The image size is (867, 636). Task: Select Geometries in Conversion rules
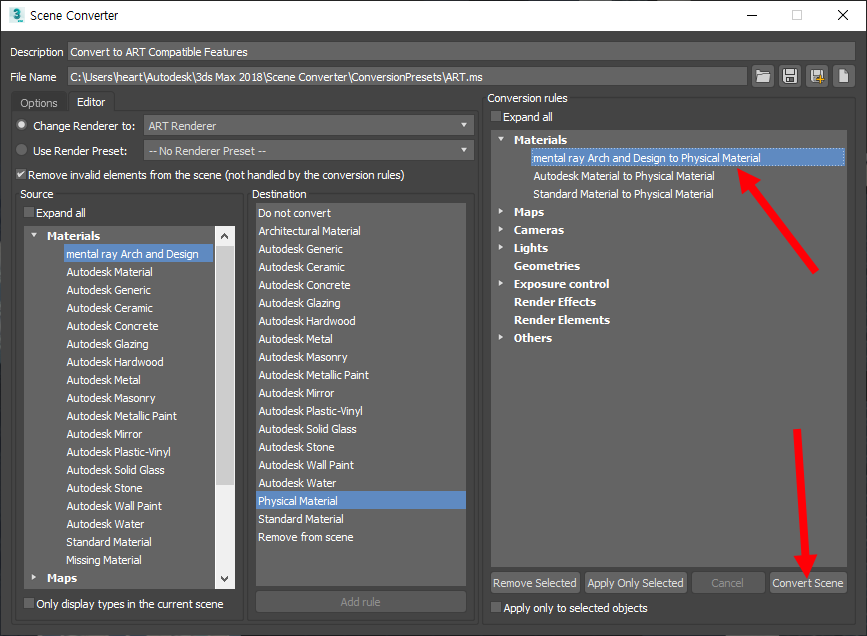pyautogui.click(x=547, y=266)
